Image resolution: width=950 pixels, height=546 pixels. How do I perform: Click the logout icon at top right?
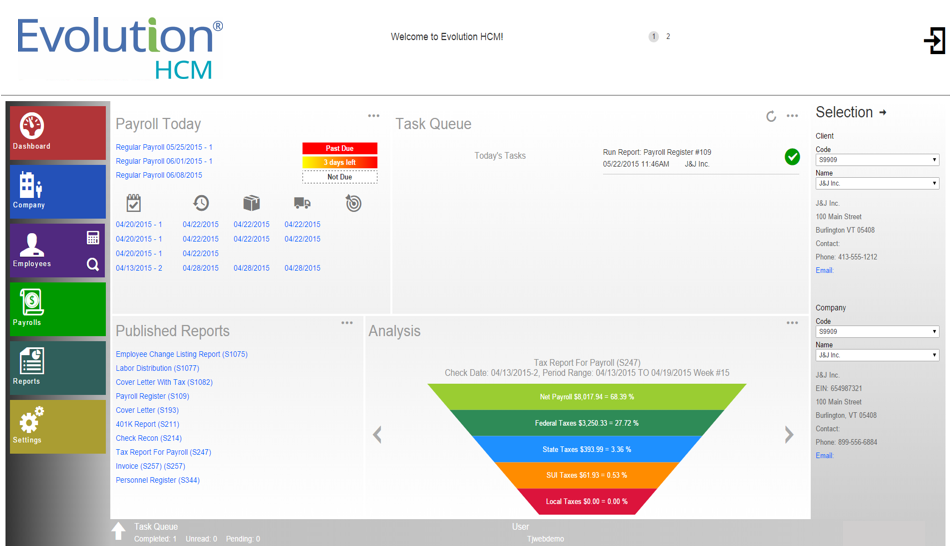coord(934,41)
